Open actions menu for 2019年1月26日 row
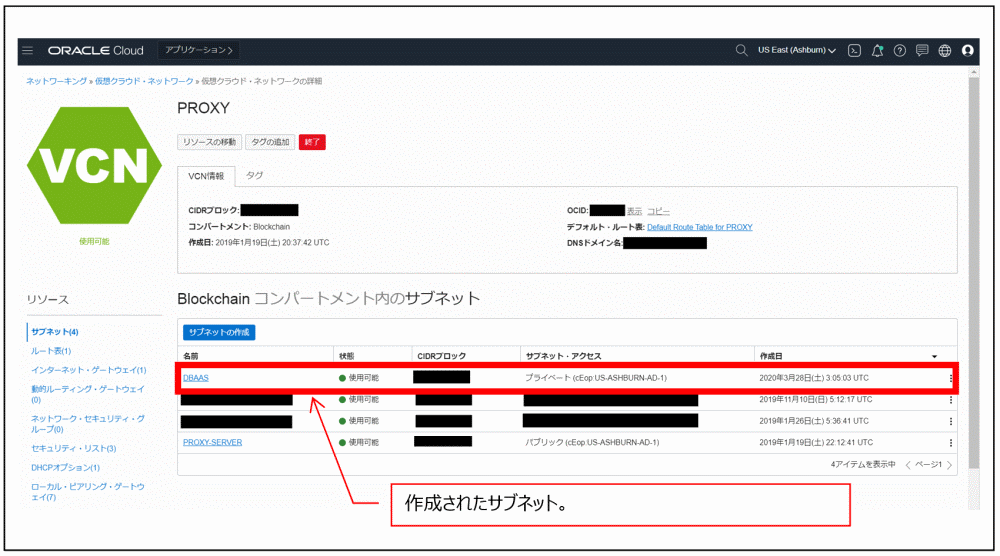This screenshot has height=556, width=1000. tap(950, 421)
